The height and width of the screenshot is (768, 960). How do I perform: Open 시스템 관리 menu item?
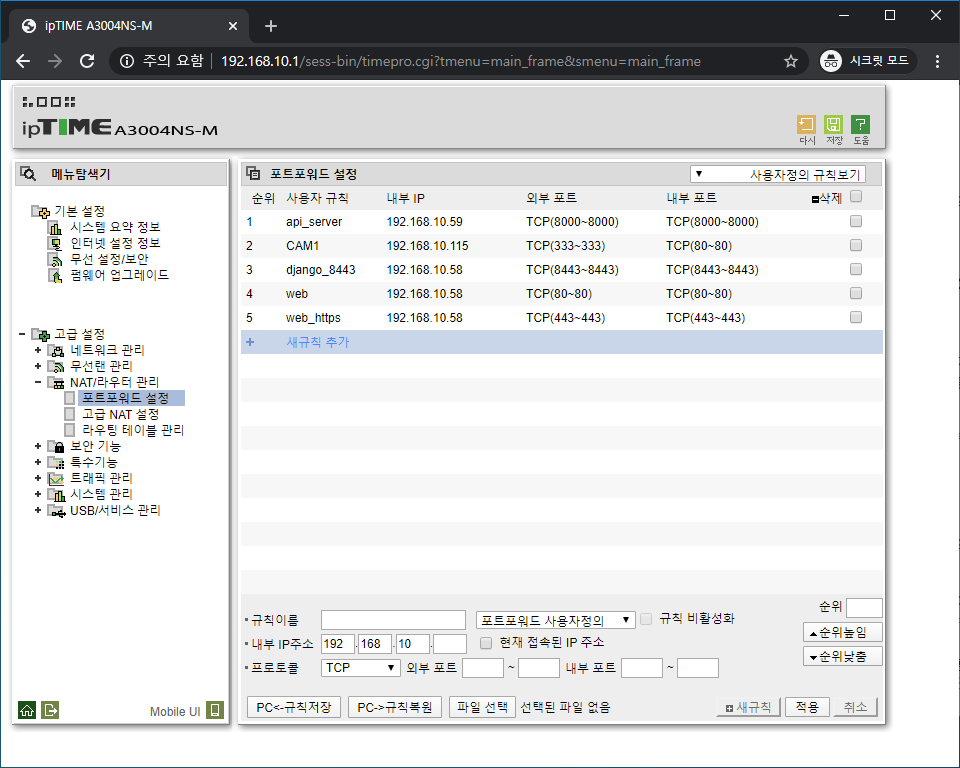point(101,494)
